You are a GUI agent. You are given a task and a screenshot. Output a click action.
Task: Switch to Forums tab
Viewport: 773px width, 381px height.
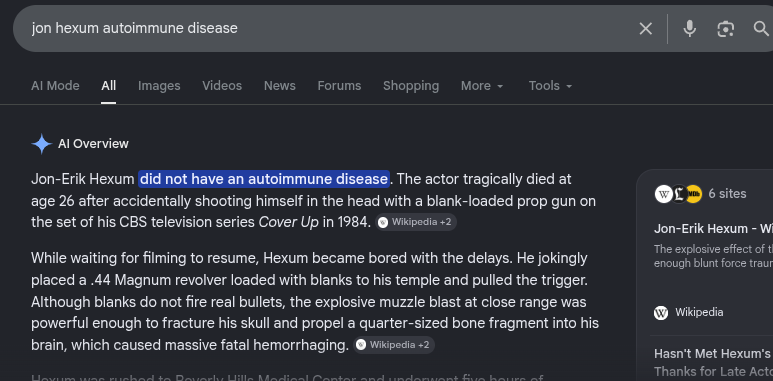[x=339, y=86]
